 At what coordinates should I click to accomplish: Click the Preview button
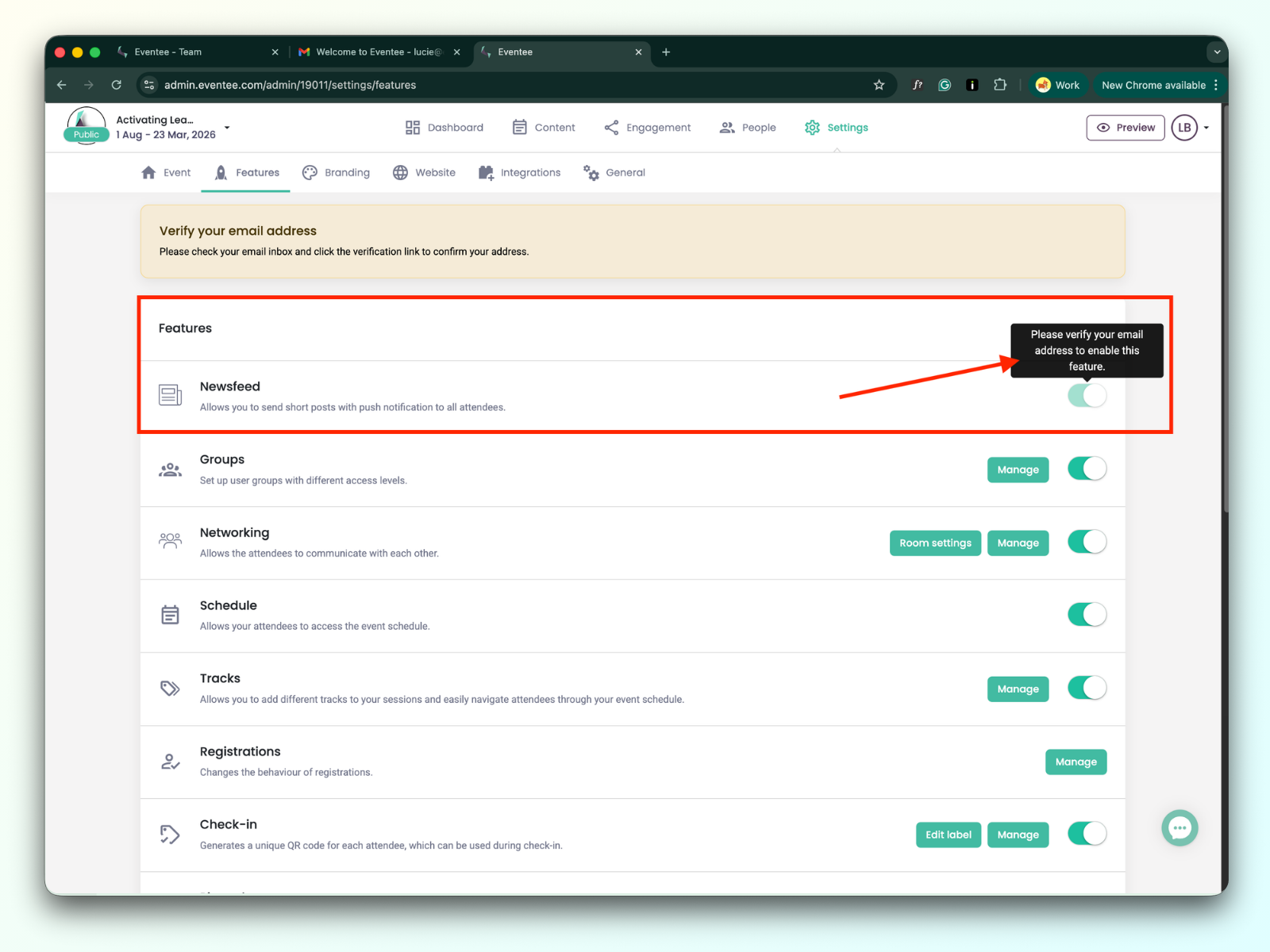click(1126, 128)
